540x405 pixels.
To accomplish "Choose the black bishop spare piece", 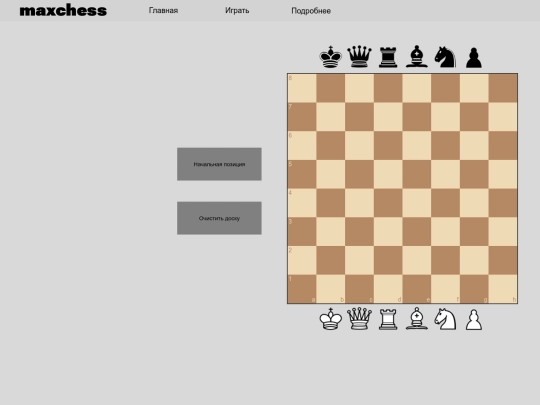I will click(x=417, y=57).
